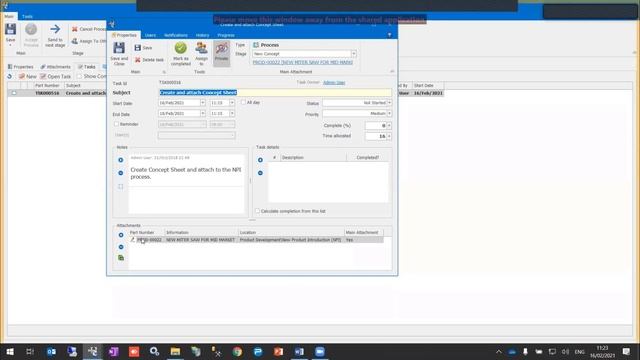Add an attachment with the plus icon
640x360 pixels.
pyautogui.click(x=121, y=235)
